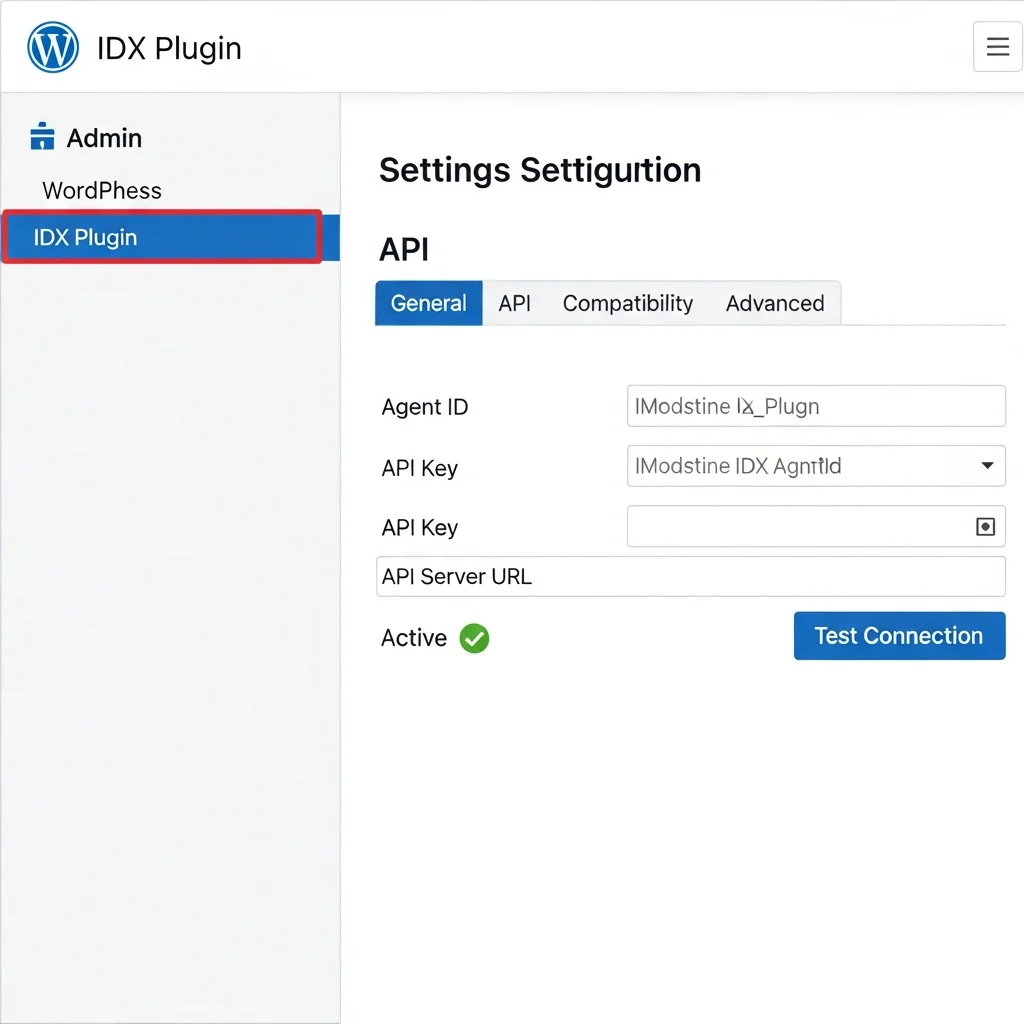Click the square icon in API Key field
Image resolution: width=1024 pixels, height=1024 pixels.
[x=985, y=526]
